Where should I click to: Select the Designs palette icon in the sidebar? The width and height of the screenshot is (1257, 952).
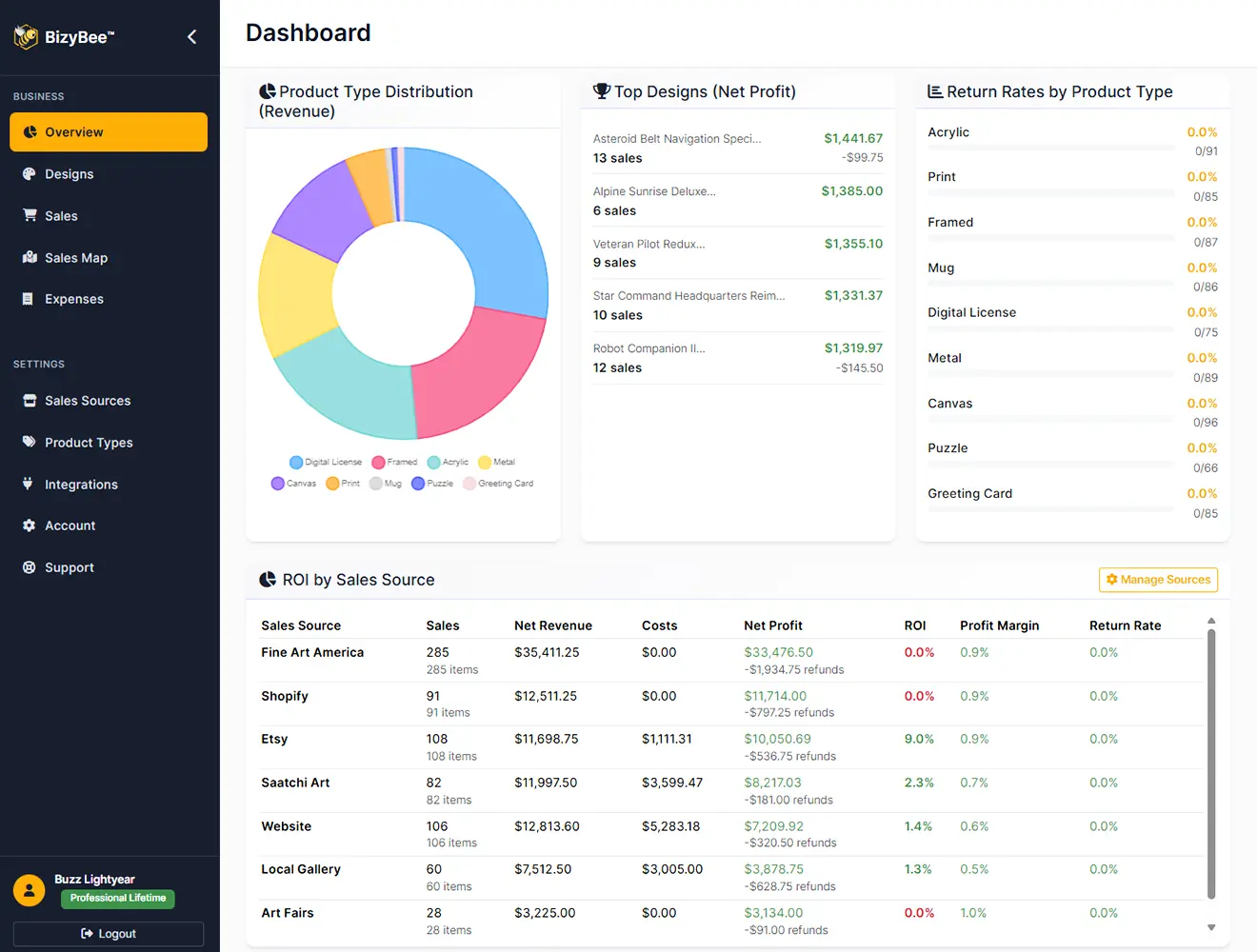tap(30, 174)
